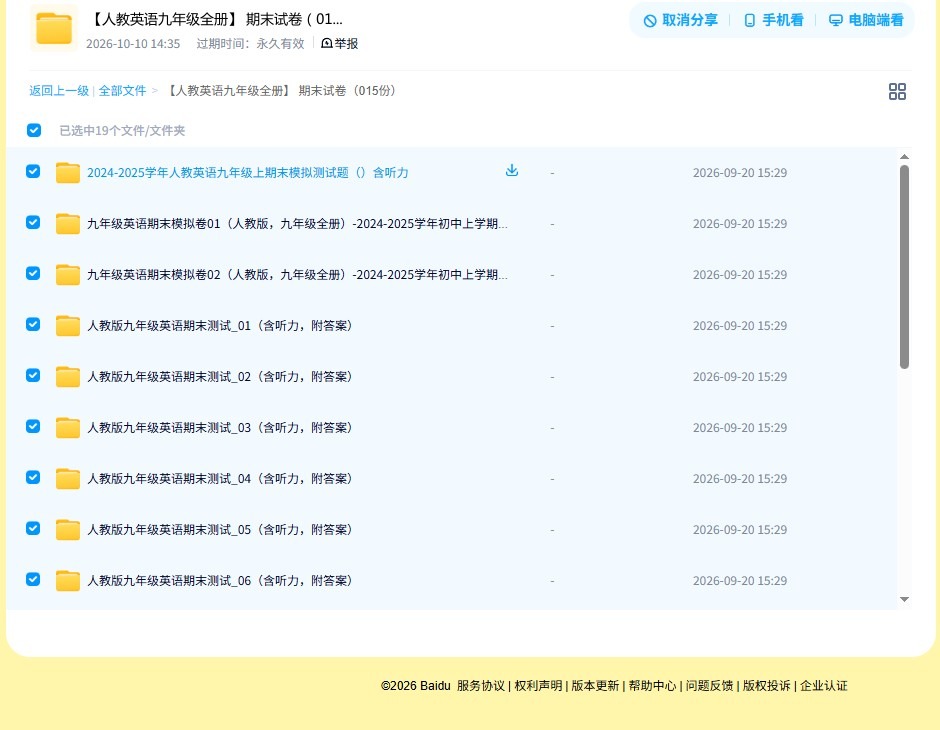Uncheck the 期末测试_06 checkbox

click(x=33, y=579)
